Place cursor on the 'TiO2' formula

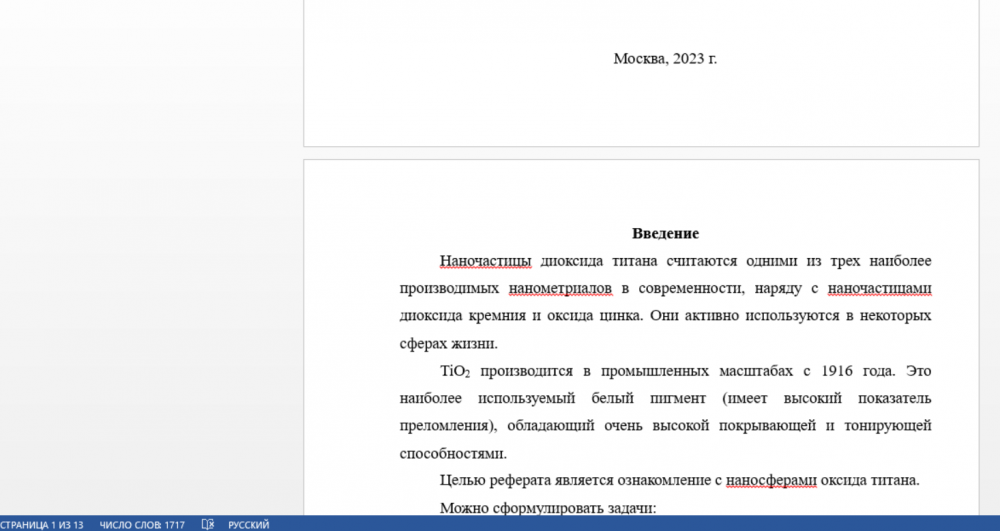(x=454, y=371)
